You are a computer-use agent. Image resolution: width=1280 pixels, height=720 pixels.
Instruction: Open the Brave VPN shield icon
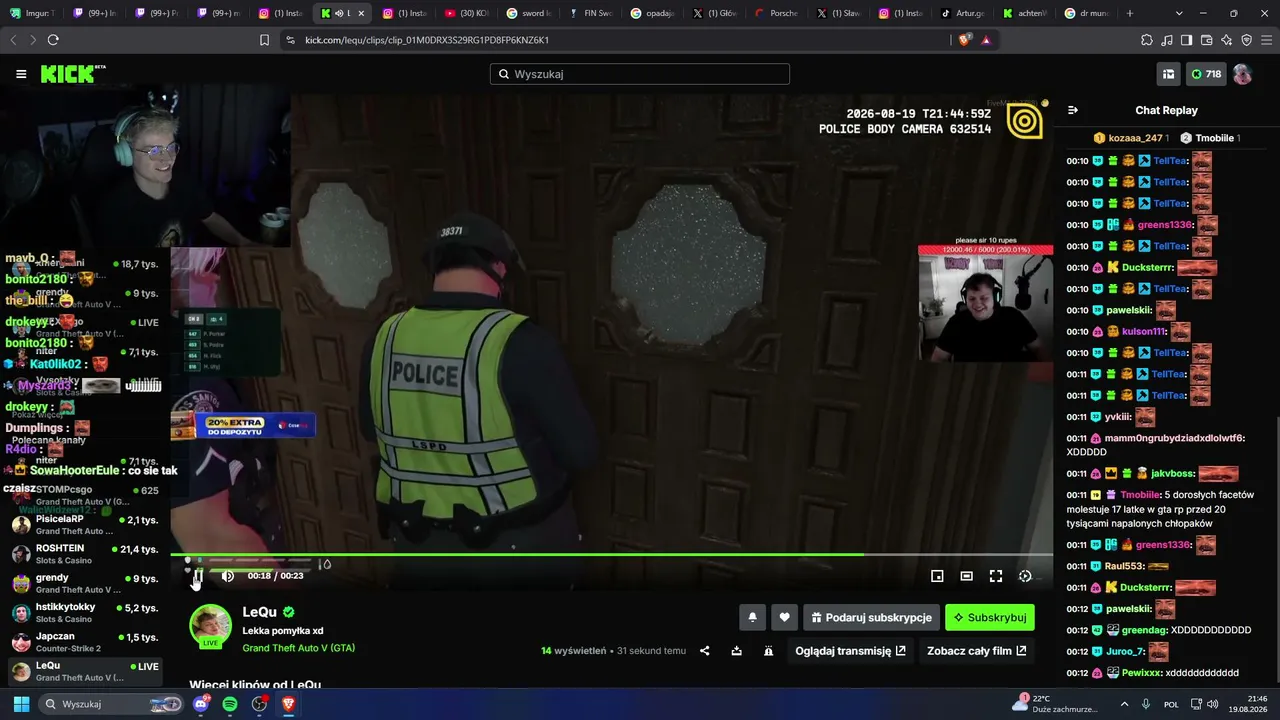pos(1246,40)
